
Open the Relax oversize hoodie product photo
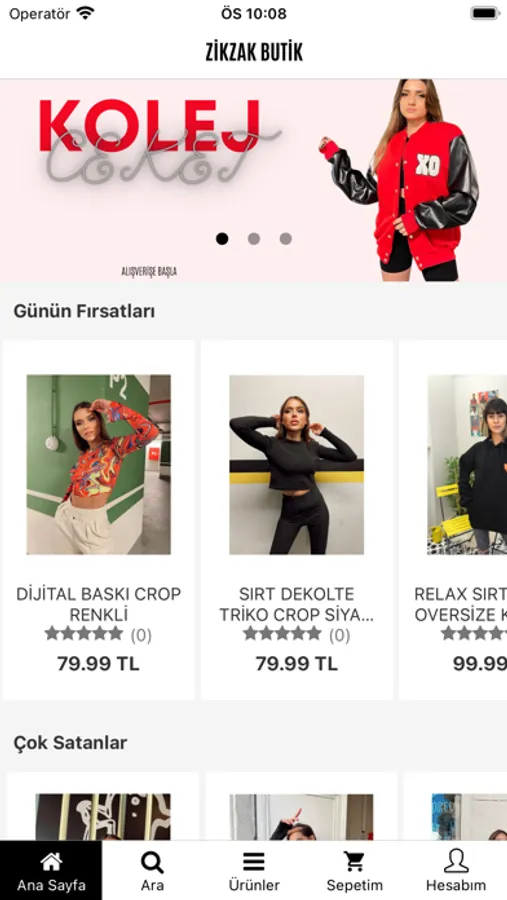pos(467,464)
